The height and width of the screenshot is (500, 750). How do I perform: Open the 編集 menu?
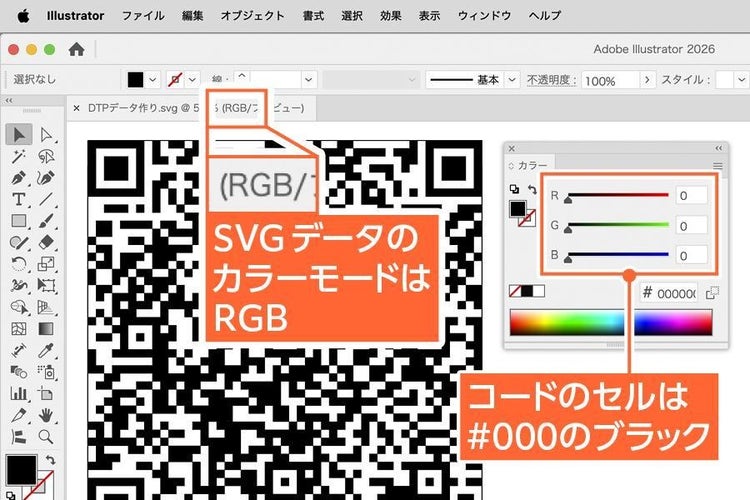coord(193,15)
